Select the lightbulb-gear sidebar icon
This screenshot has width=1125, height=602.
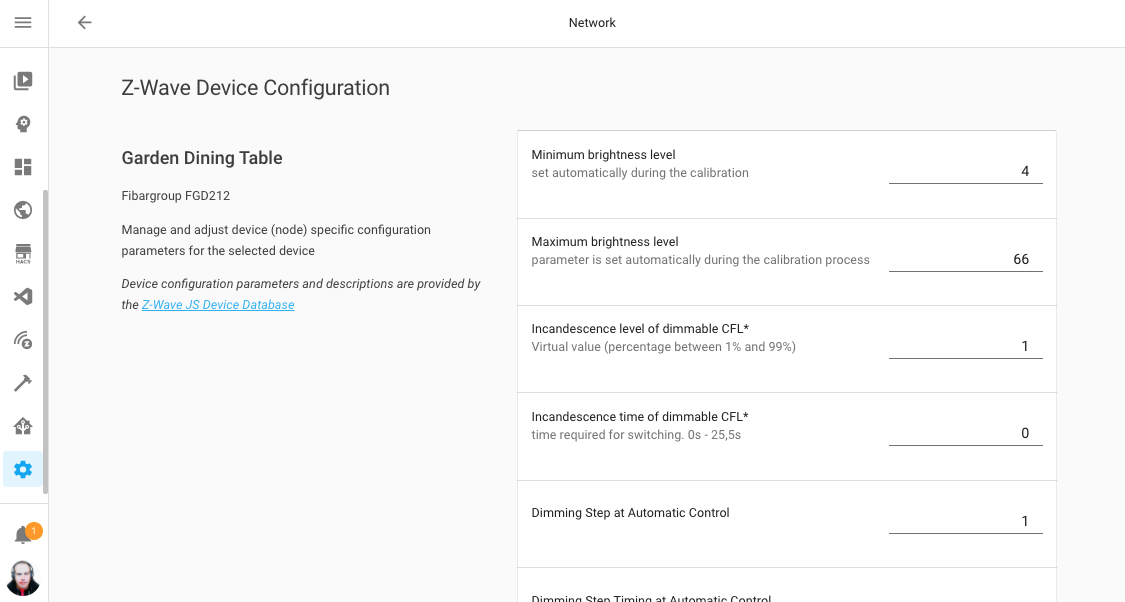pos(22,124)
